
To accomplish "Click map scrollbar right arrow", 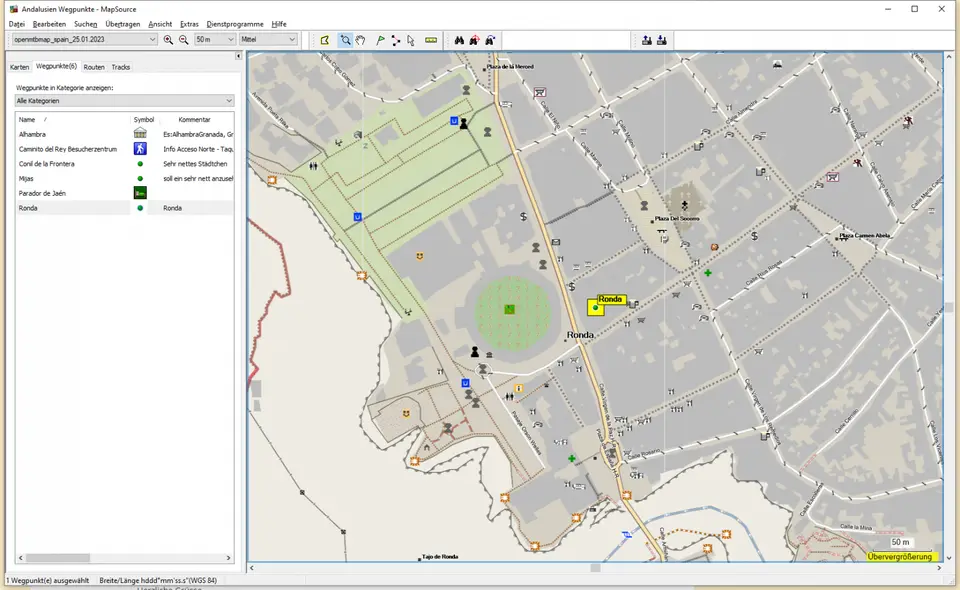I will coord(939,568).
